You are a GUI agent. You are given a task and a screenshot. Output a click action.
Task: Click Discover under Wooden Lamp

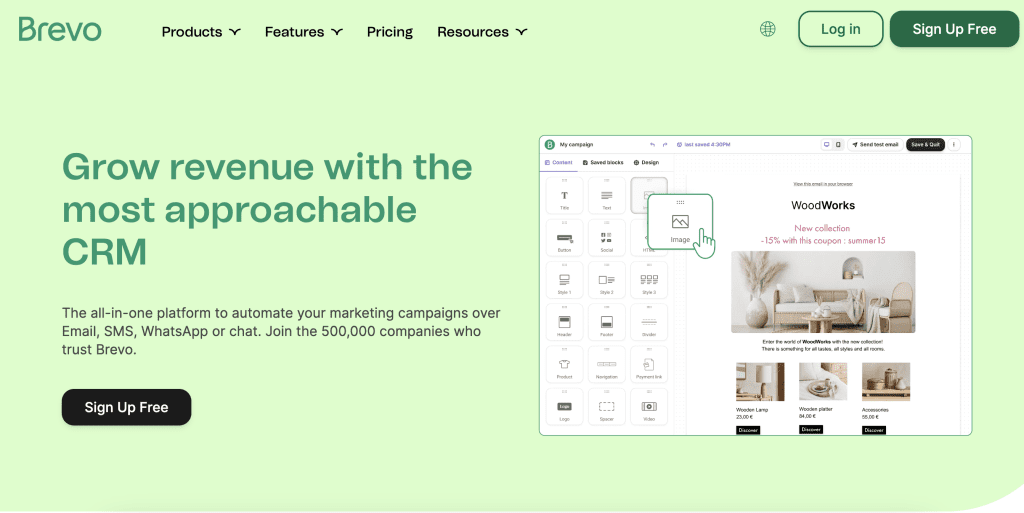point(748,430)
